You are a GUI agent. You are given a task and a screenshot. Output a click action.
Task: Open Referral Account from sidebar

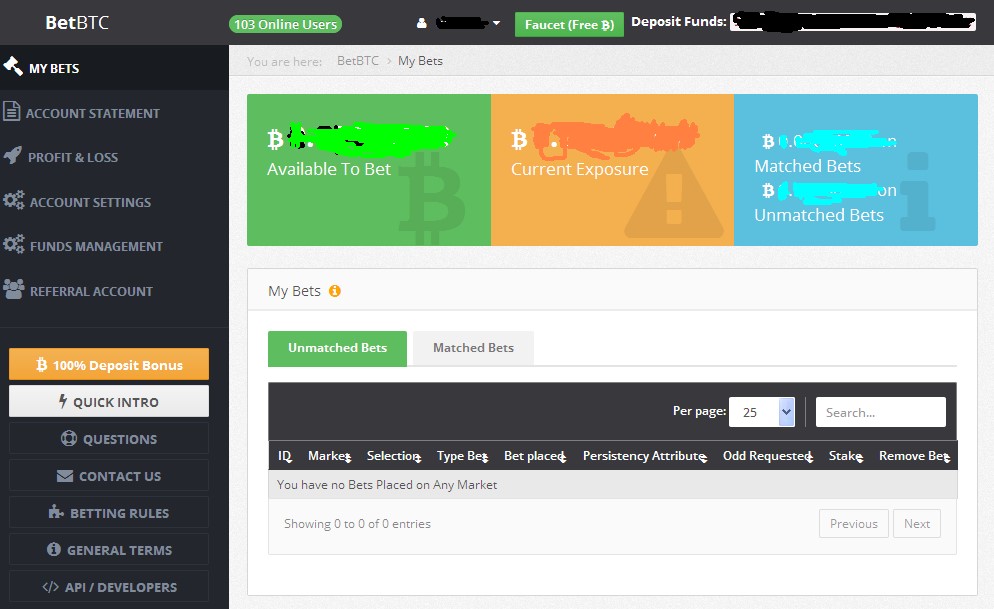click(x=114, y=291)
